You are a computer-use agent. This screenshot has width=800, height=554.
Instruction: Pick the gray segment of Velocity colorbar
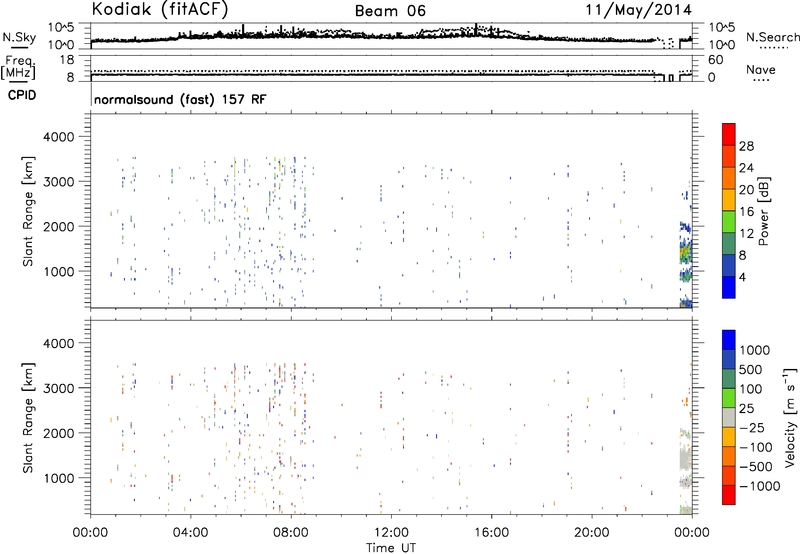click(x=729, y=417)
